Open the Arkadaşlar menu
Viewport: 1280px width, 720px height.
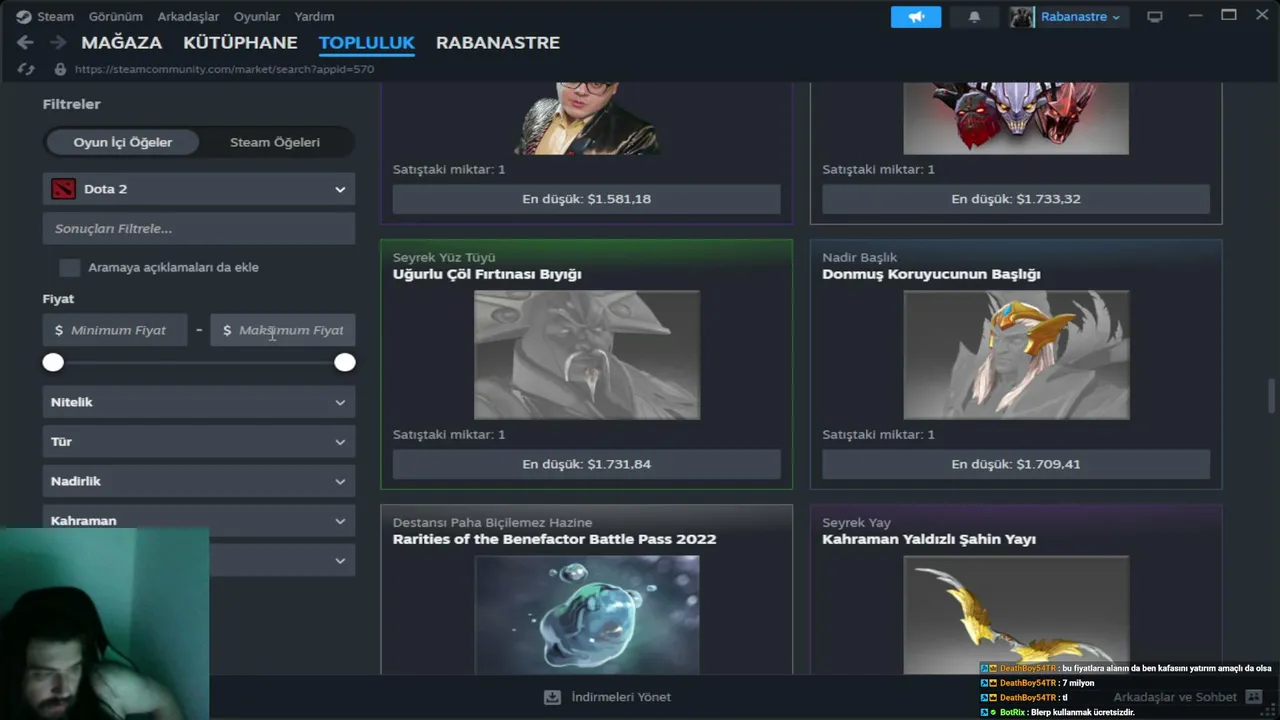[188, 16]
